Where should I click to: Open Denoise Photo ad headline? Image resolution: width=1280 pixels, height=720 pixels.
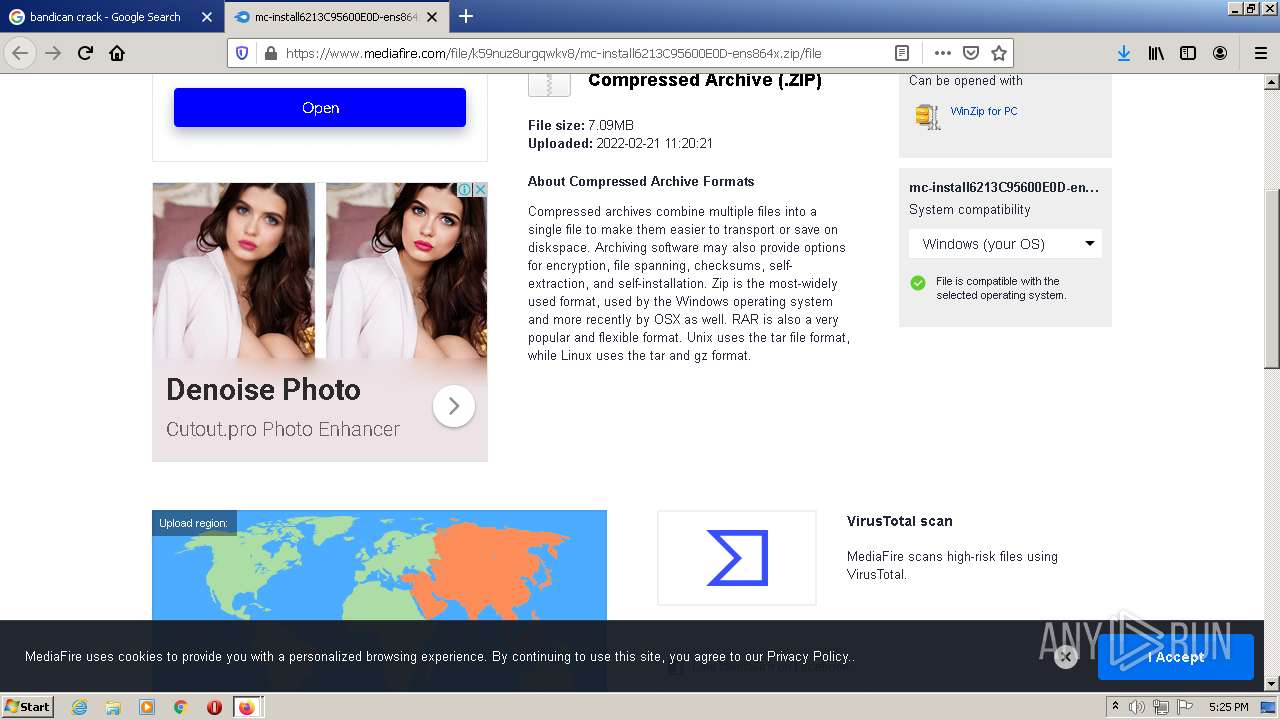point(263,389)
